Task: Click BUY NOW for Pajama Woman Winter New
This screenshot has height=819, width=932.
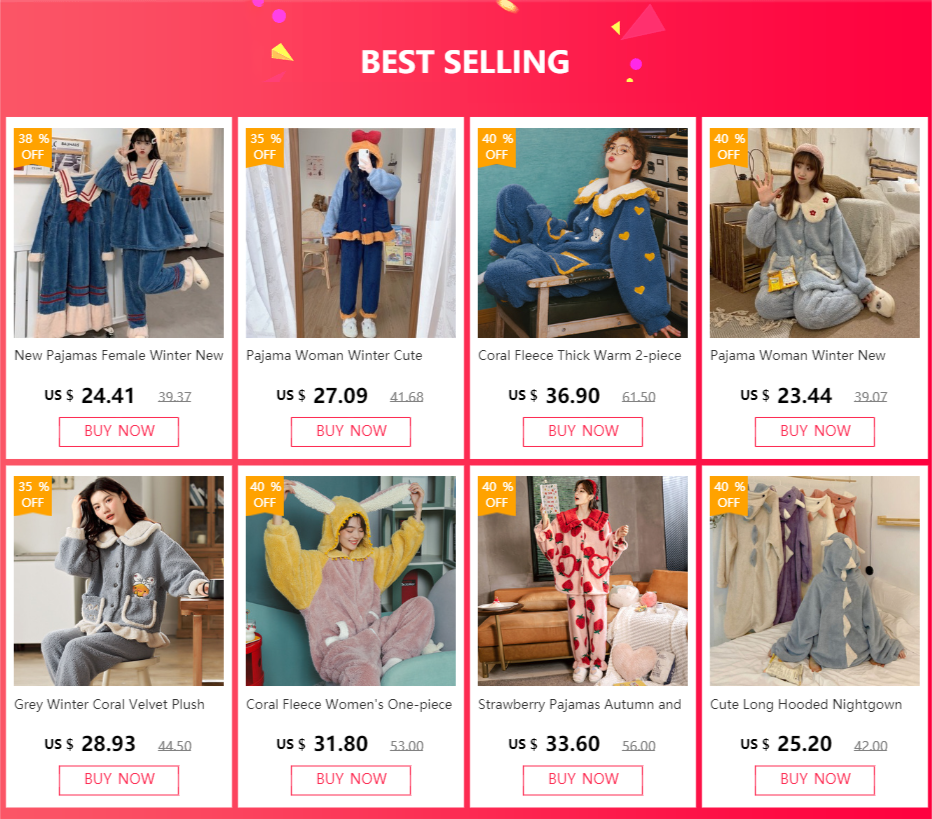Action: (x=815, y=431)
